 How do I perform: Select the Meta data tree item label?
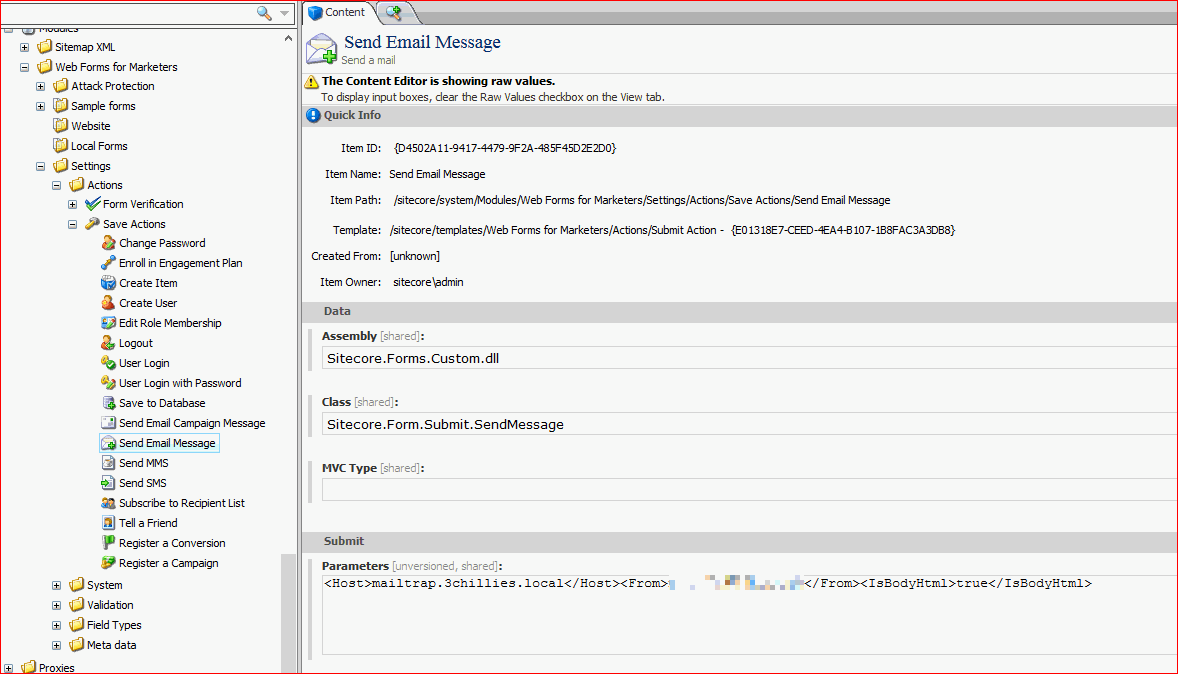pos(111,645)
